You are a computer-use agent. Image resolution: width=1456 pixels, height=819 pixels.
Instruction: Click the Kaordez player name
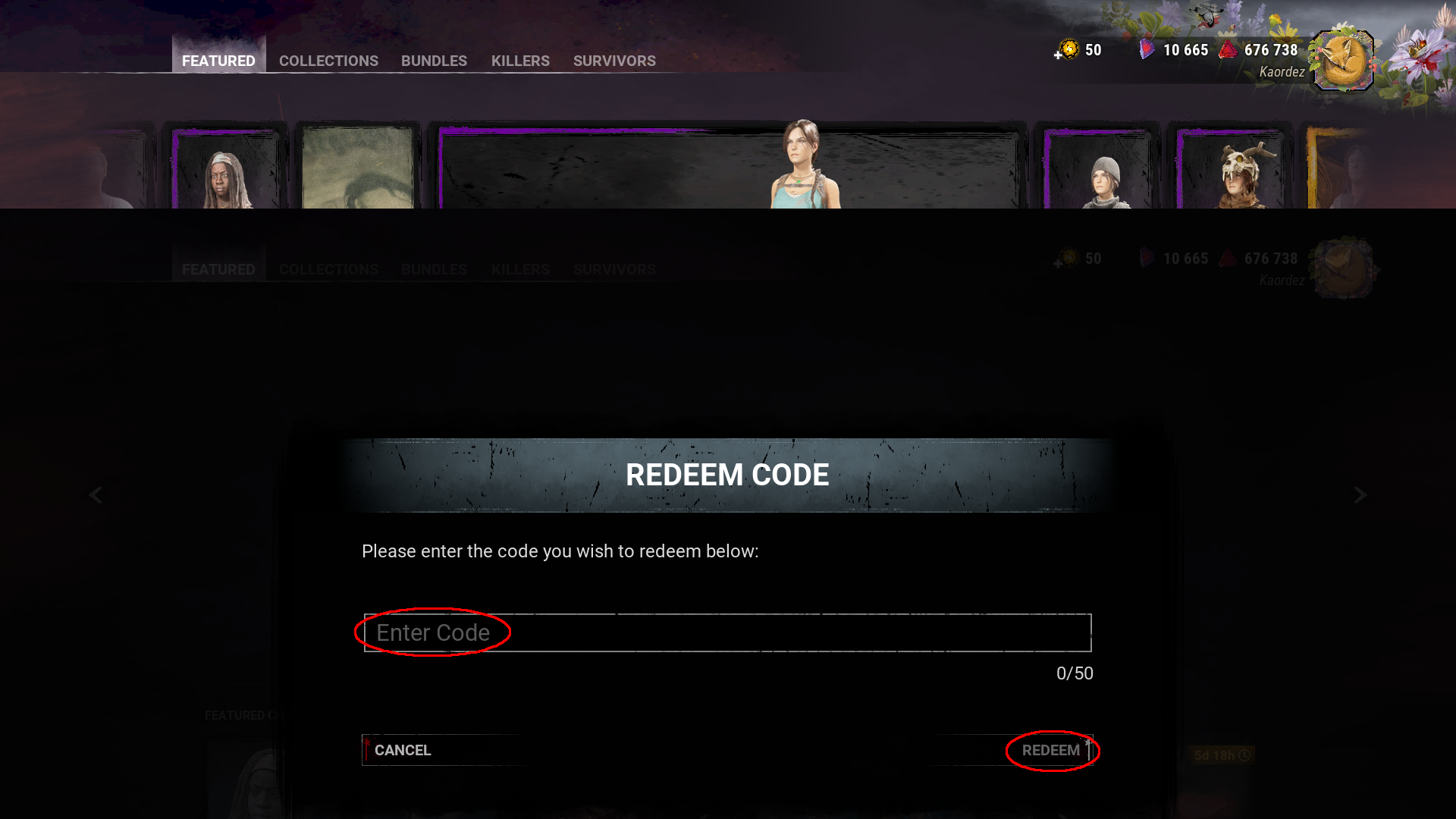pos(1282,72)
